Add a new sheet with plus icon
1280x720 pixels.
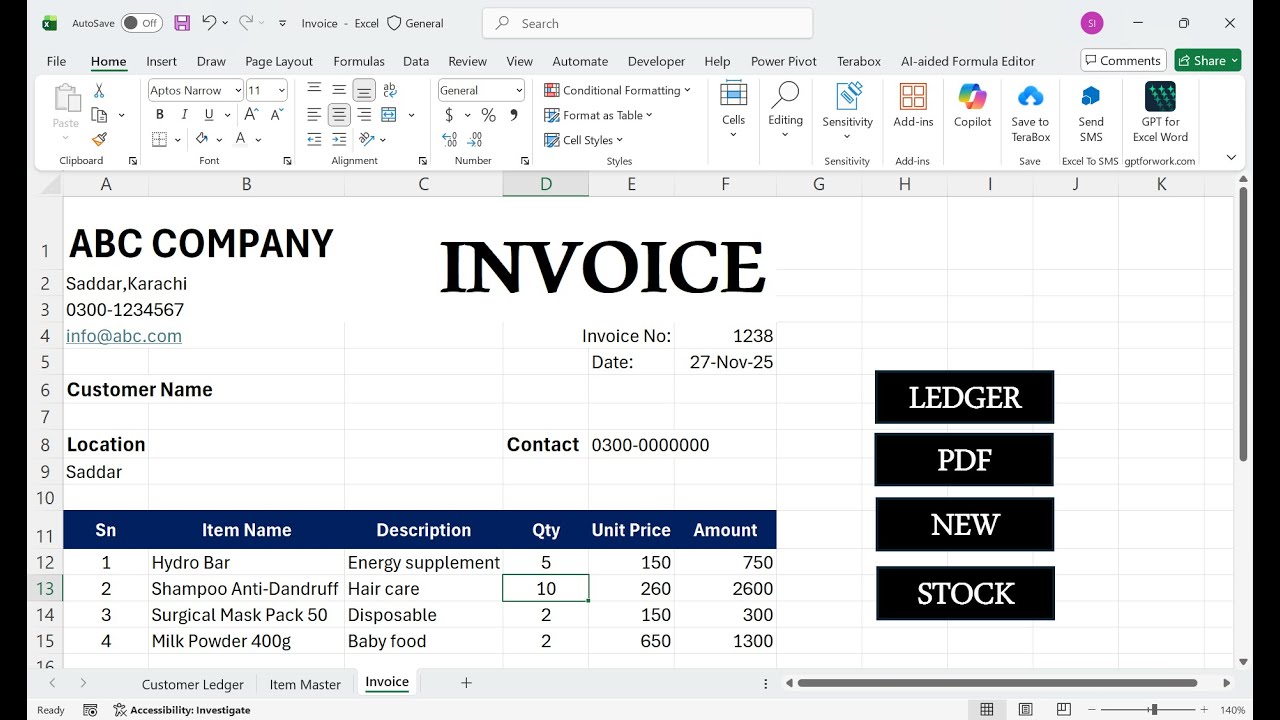(466, 683)
